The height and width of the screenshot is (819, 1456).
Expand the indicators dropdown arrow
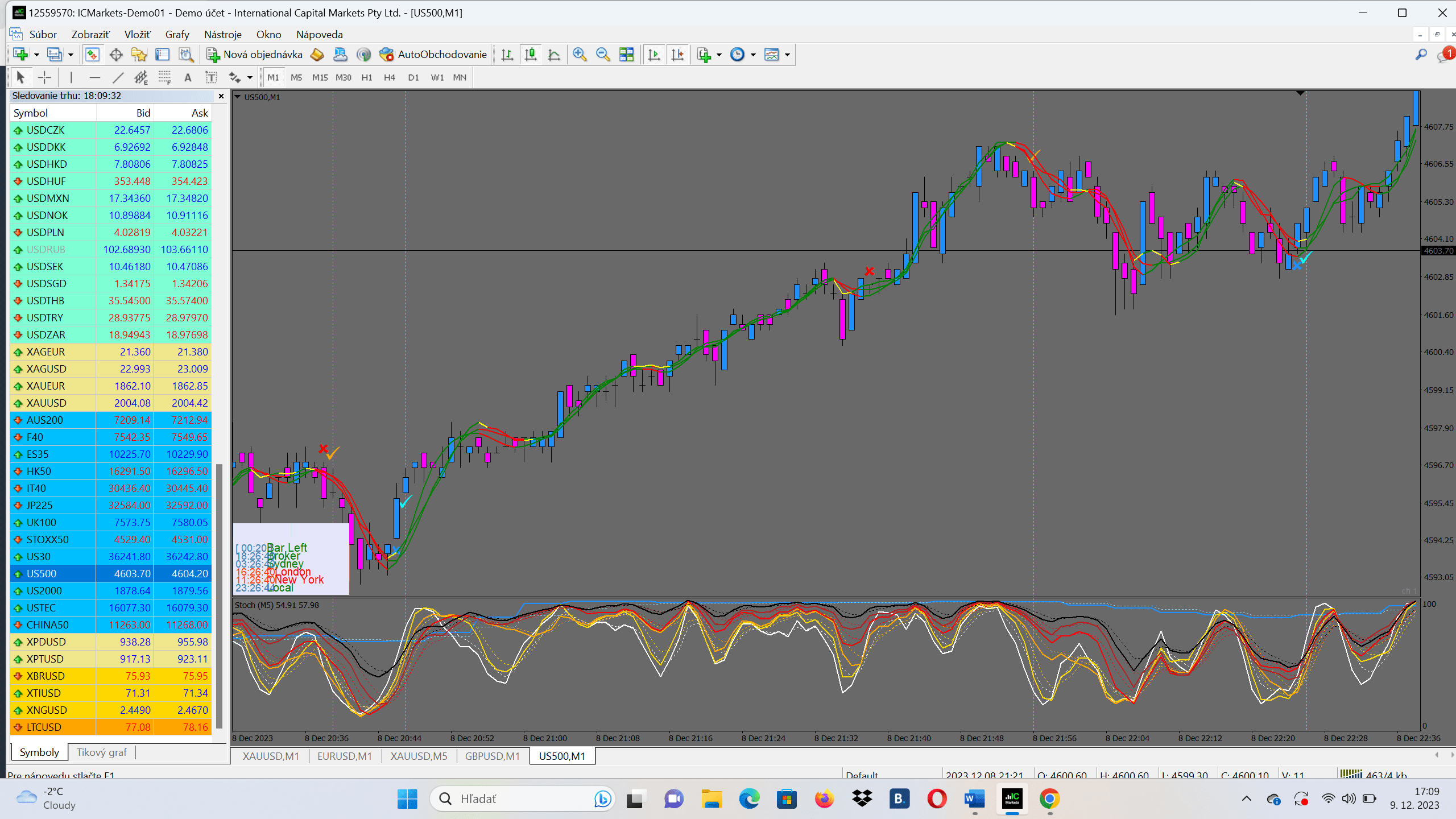point(719,55)
